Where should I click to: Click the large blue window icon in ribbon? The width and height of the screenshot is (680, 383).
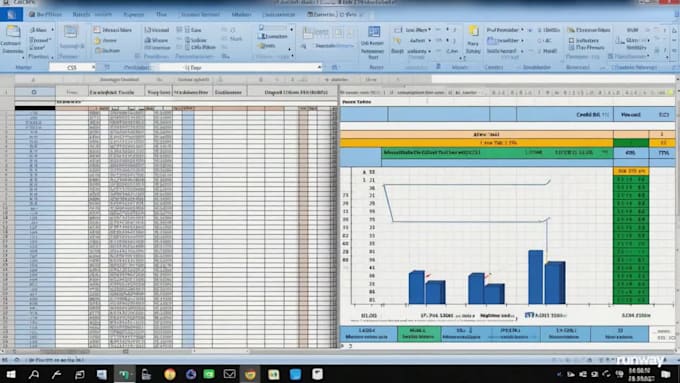pos(373,32)
